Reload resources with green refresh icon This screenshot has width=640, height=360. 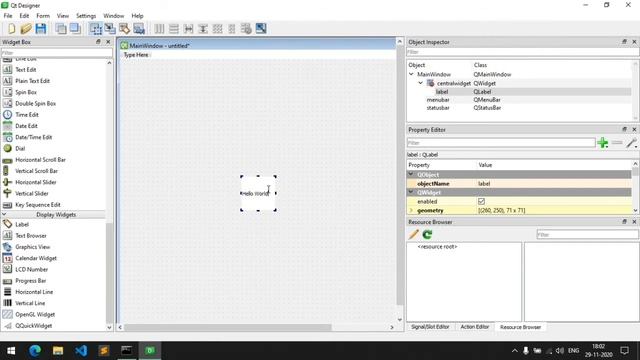(x=427, y=234)
